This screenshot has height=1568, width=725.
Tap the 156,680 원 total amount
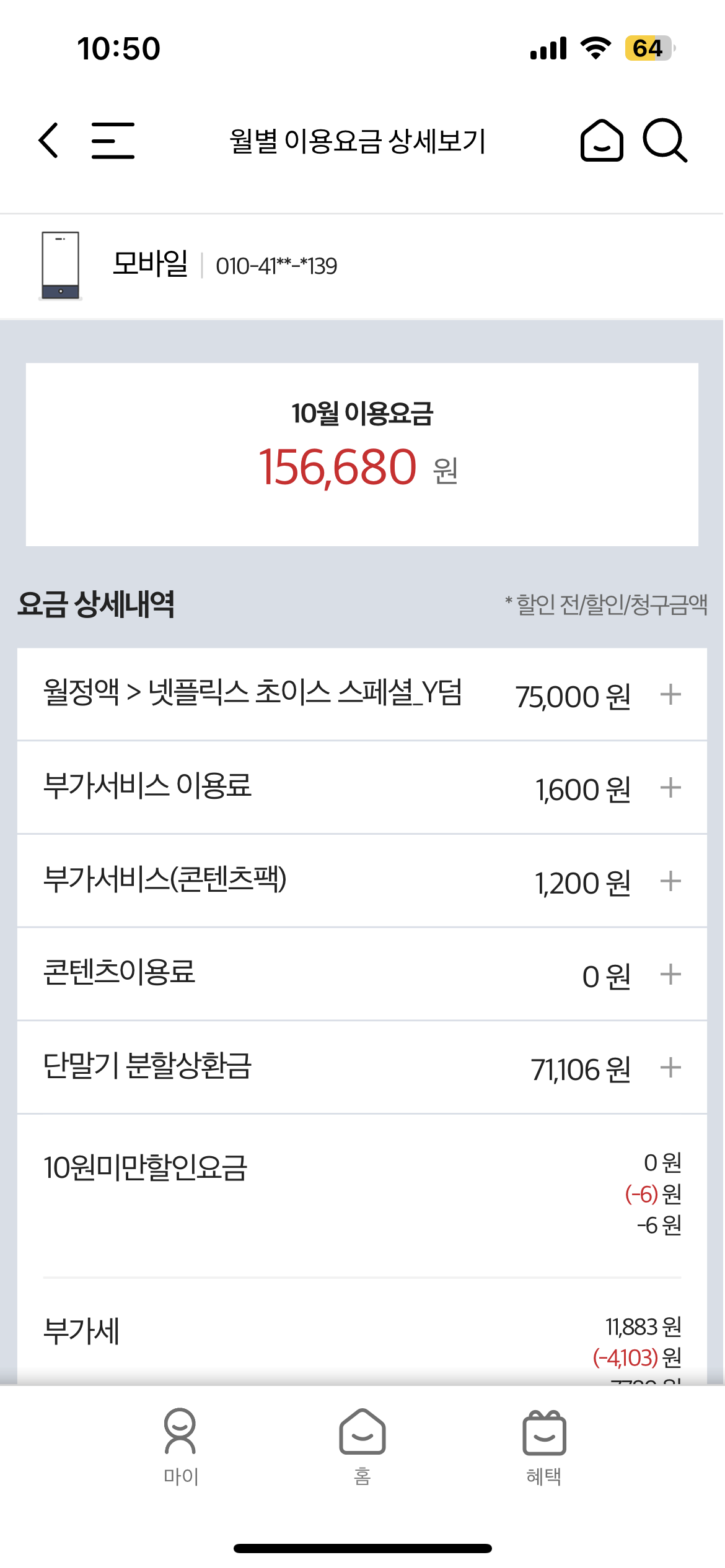coord(358,468)
